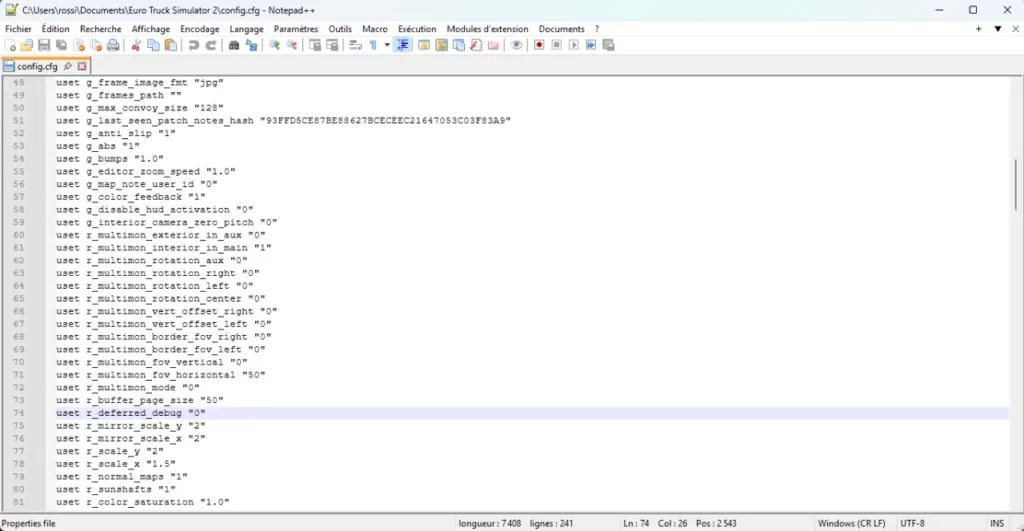Start macro recording with red dot
The height and width of the screenshot is (531, 1024).
[539, 45]
